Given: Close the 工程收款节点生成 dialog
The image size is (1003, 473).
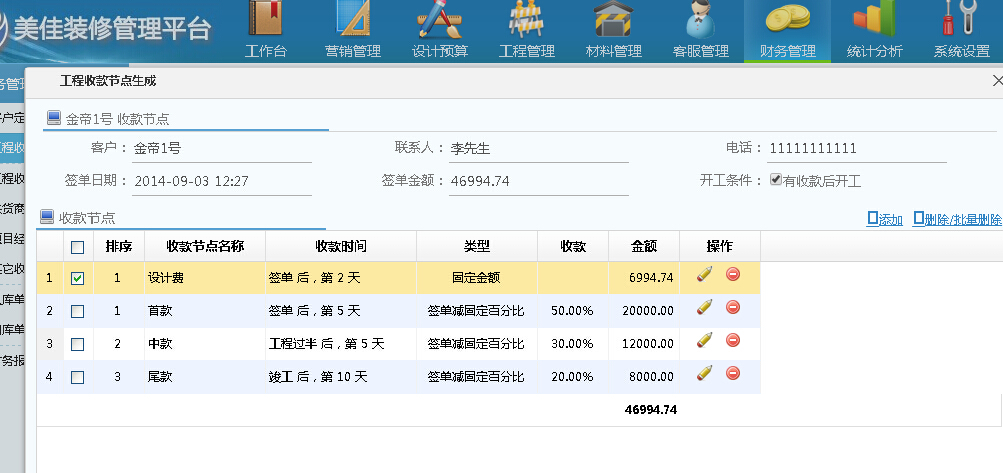Looking at the screenshot, I should [996, 81].
